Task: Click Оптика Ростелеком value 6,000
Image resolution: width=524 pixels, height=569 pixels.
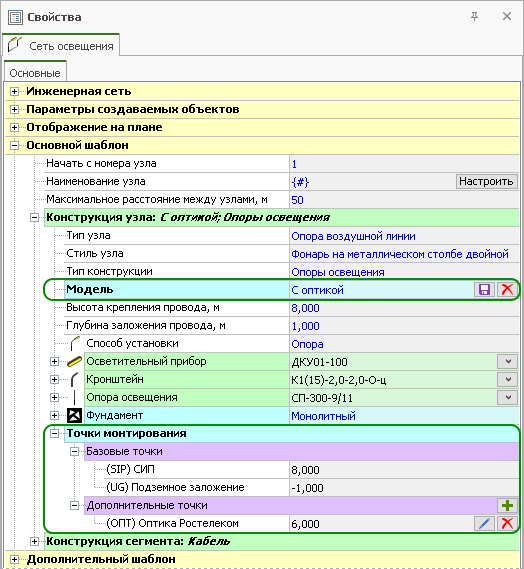Action: click(x=305, y=524)
